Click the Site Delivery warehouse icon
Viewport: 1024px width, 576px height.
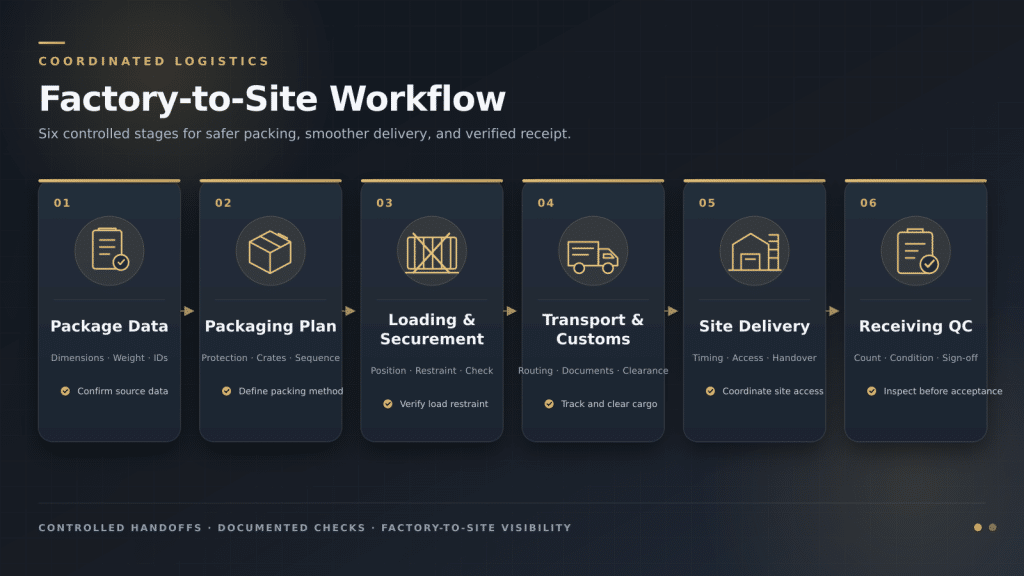pyautogui.click(x=754, y=251)
